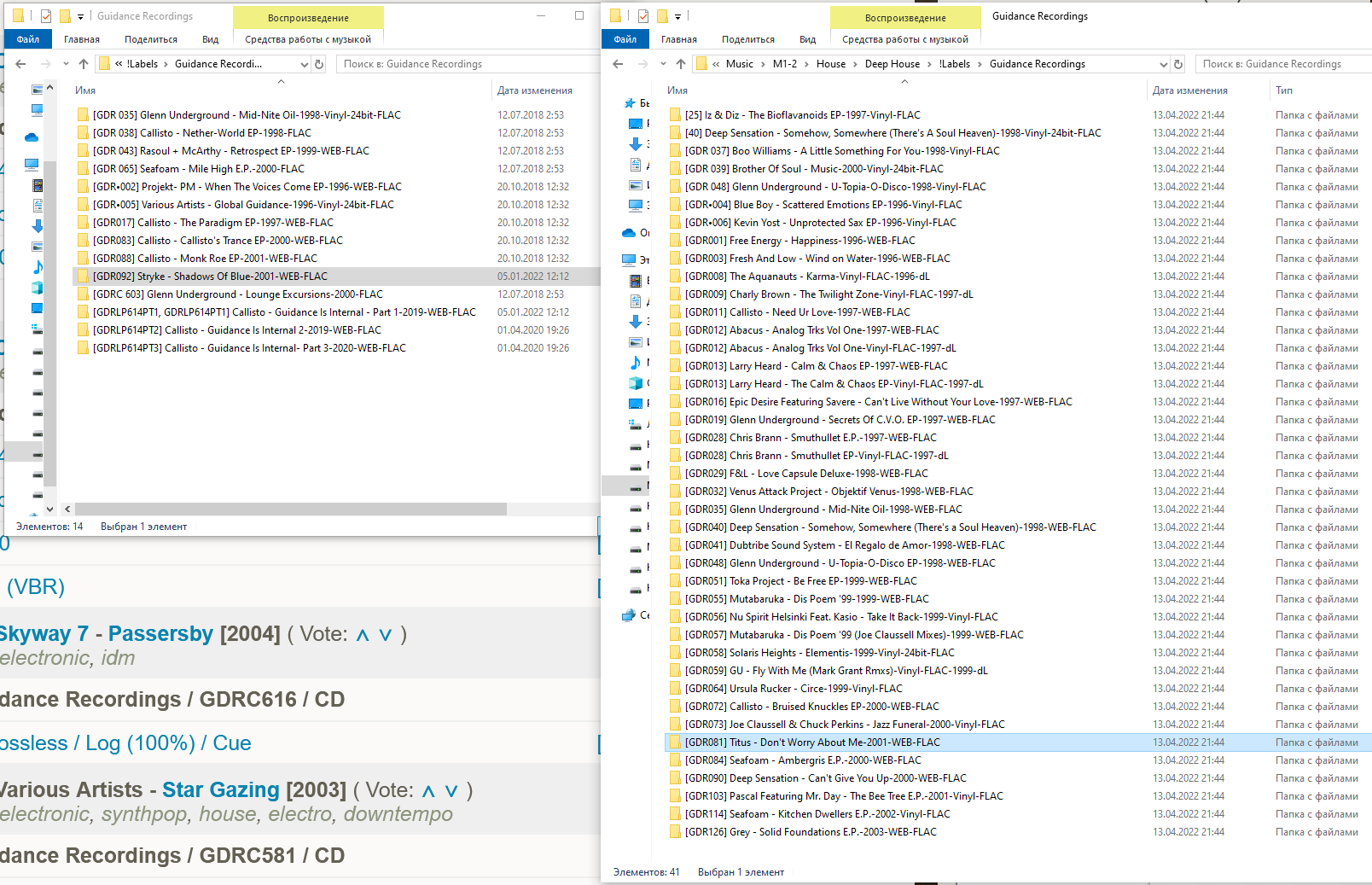Screen dimensions: 1372x885
Task: Go up one folder level in the right window
Action: [680, 64]
